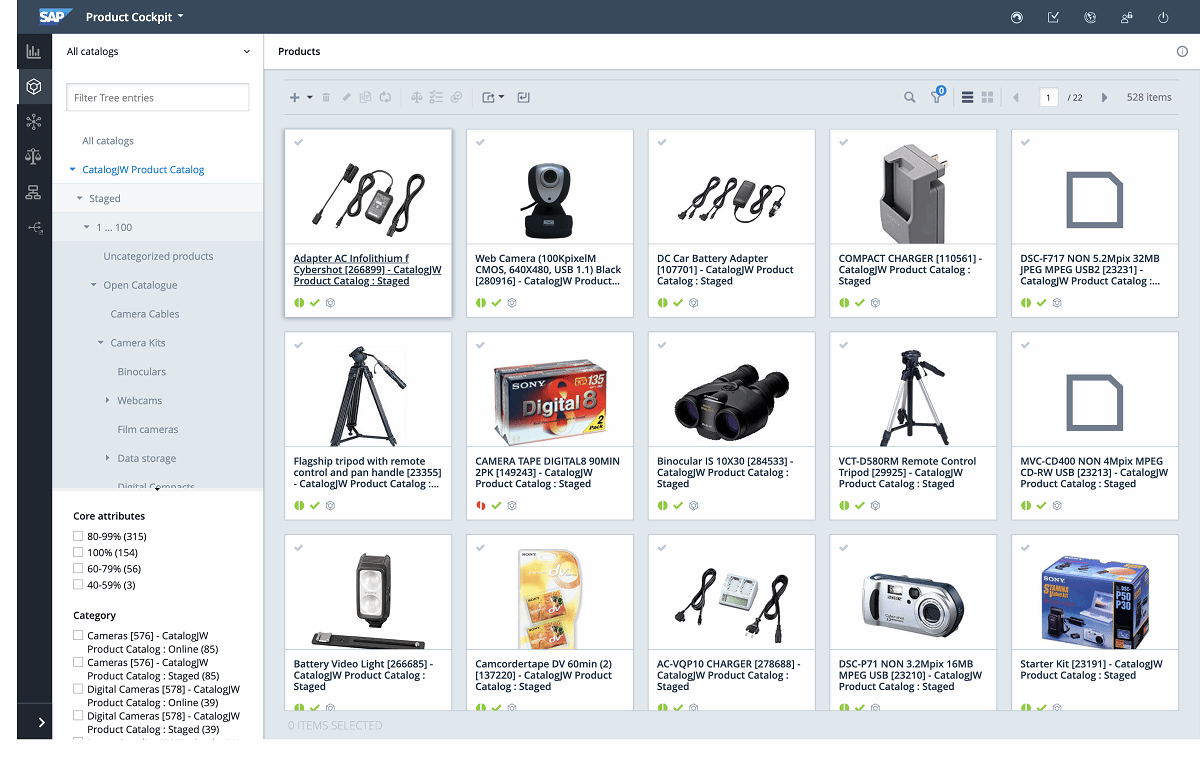Open the bar chart dashboard sidebar icon
This screenshot has height=759, width=1200.
[34, 51]
